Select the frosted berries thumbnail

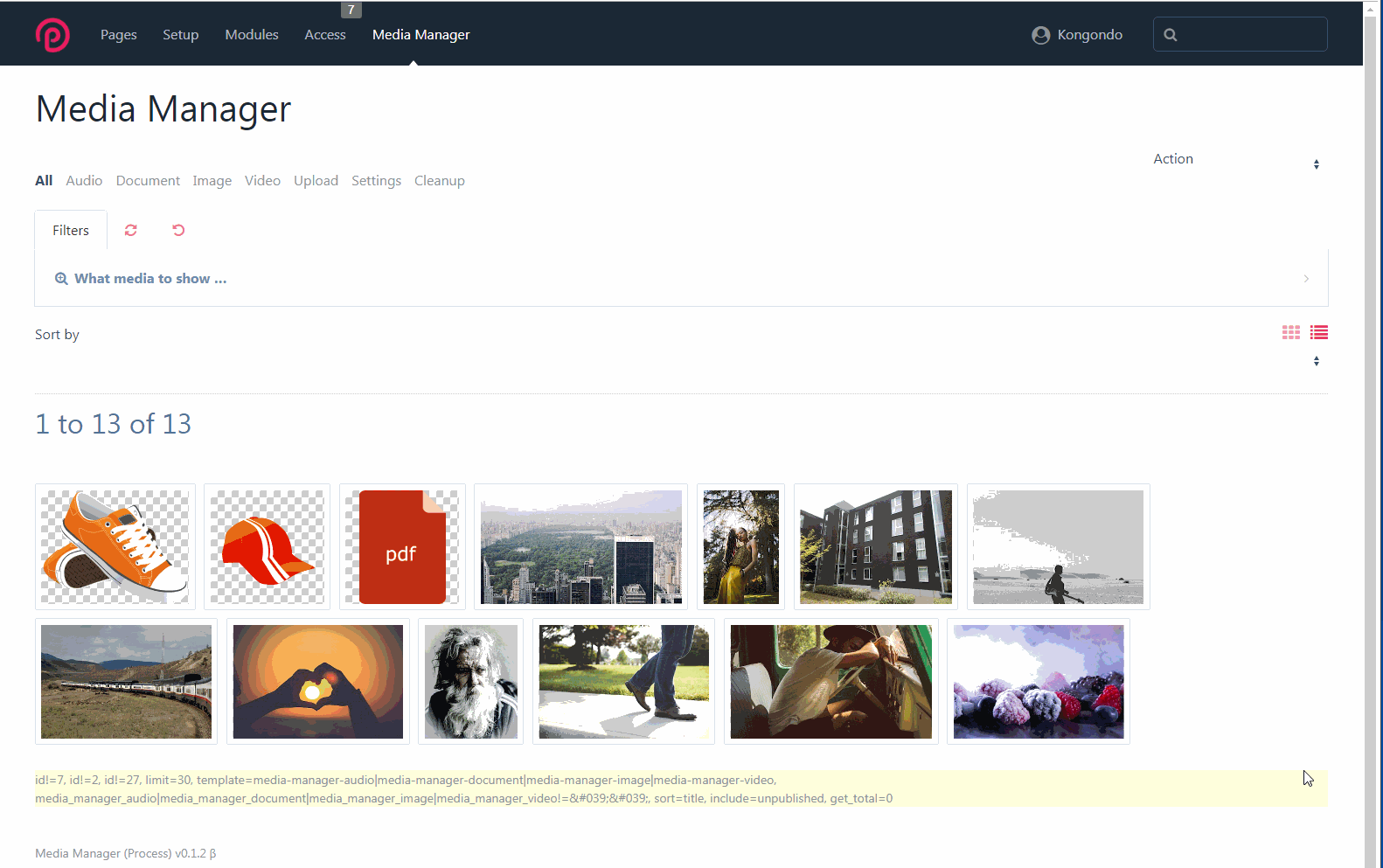(x=1039, y=682)
